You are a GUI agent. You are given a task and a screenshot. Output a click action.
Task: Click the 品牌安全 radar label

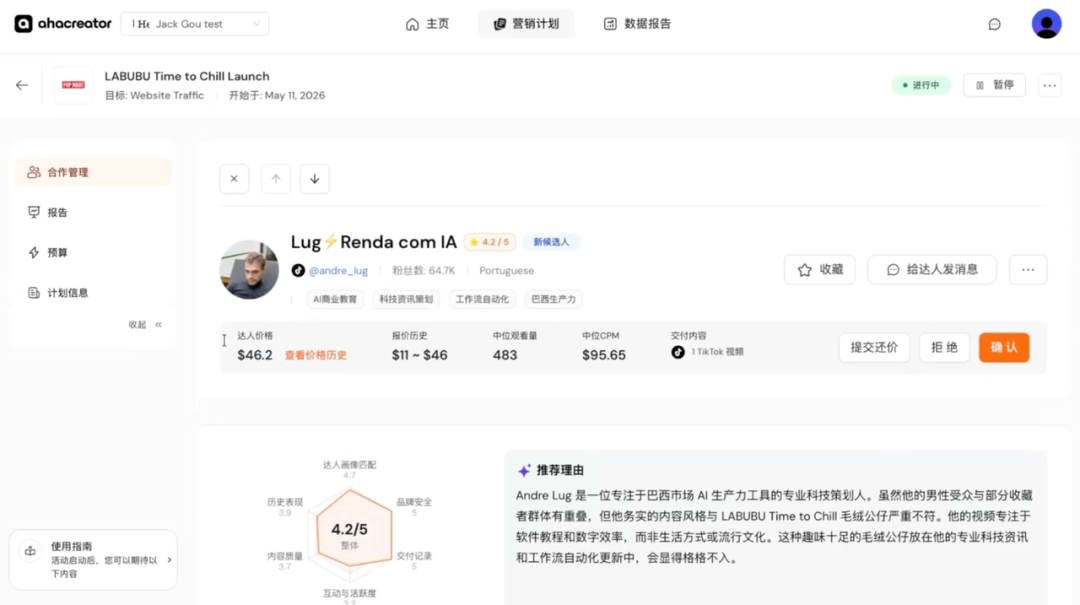point(414,502)
